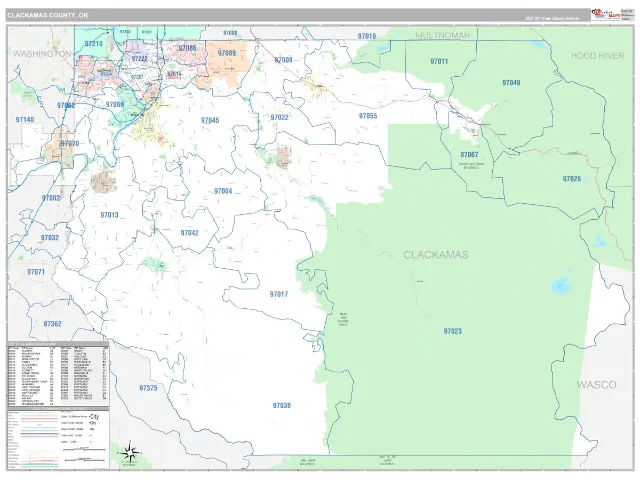Click ZIP code label 97042
Viewport: 640px width, 480px height.
point(189,233)
